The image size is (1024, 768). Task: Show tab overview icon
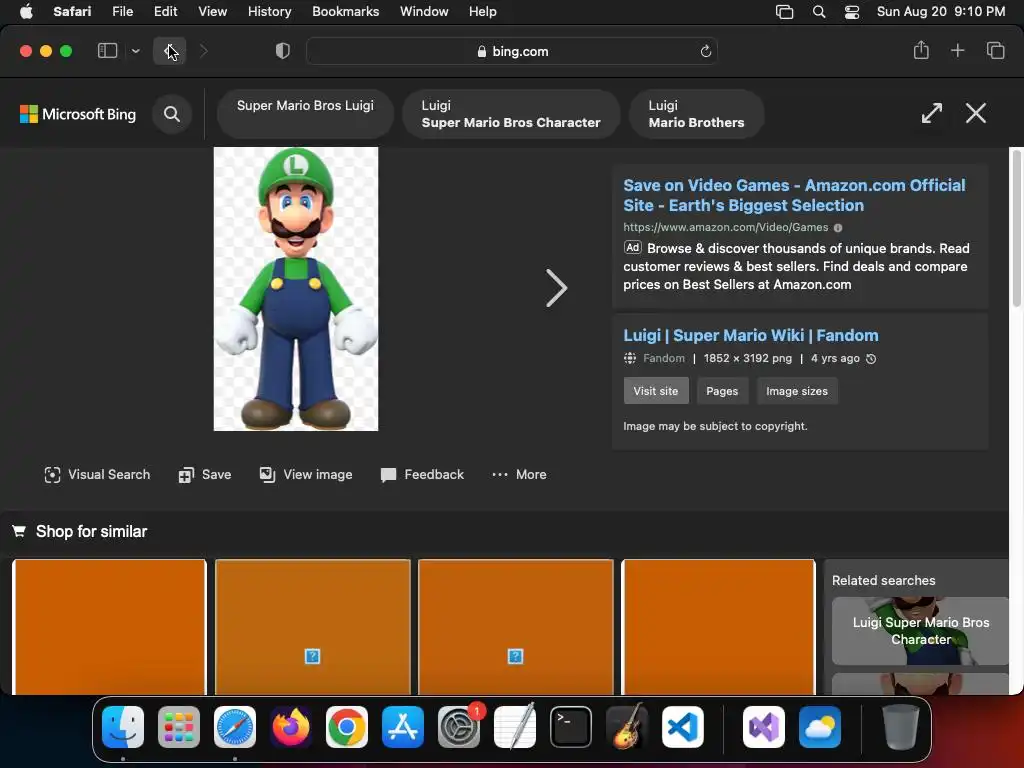coord(995,50)
